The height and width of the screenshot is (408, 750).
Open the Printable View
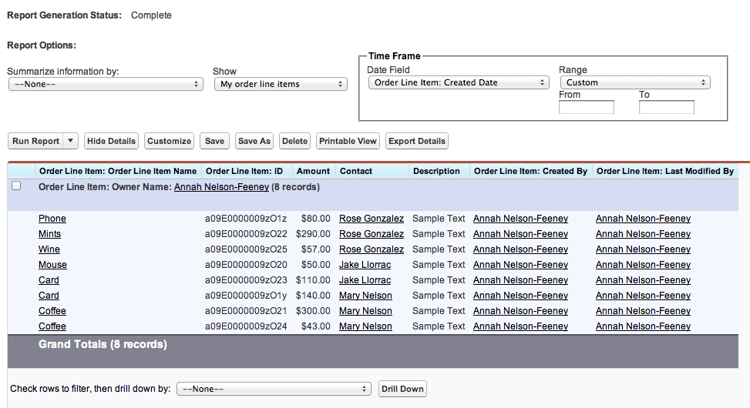[x=348, y=142]
